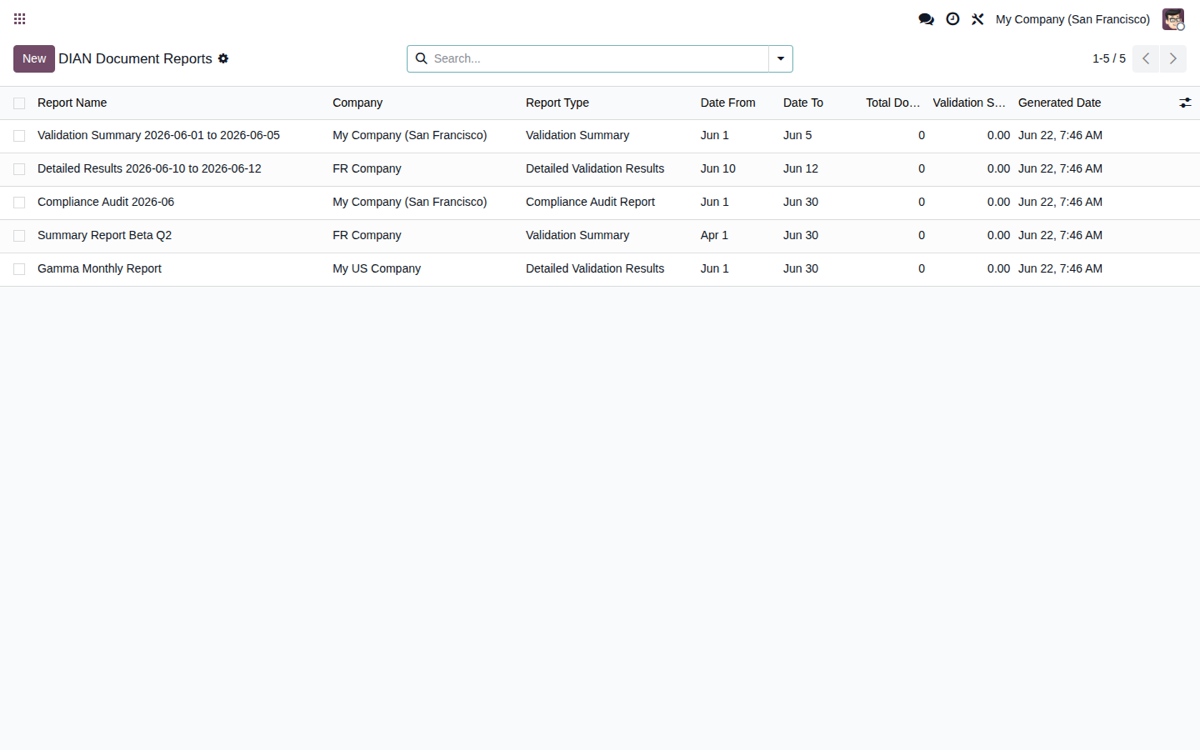Toggle the select-all header checkbox
The image size is (1200, 750).
(19, 103)
